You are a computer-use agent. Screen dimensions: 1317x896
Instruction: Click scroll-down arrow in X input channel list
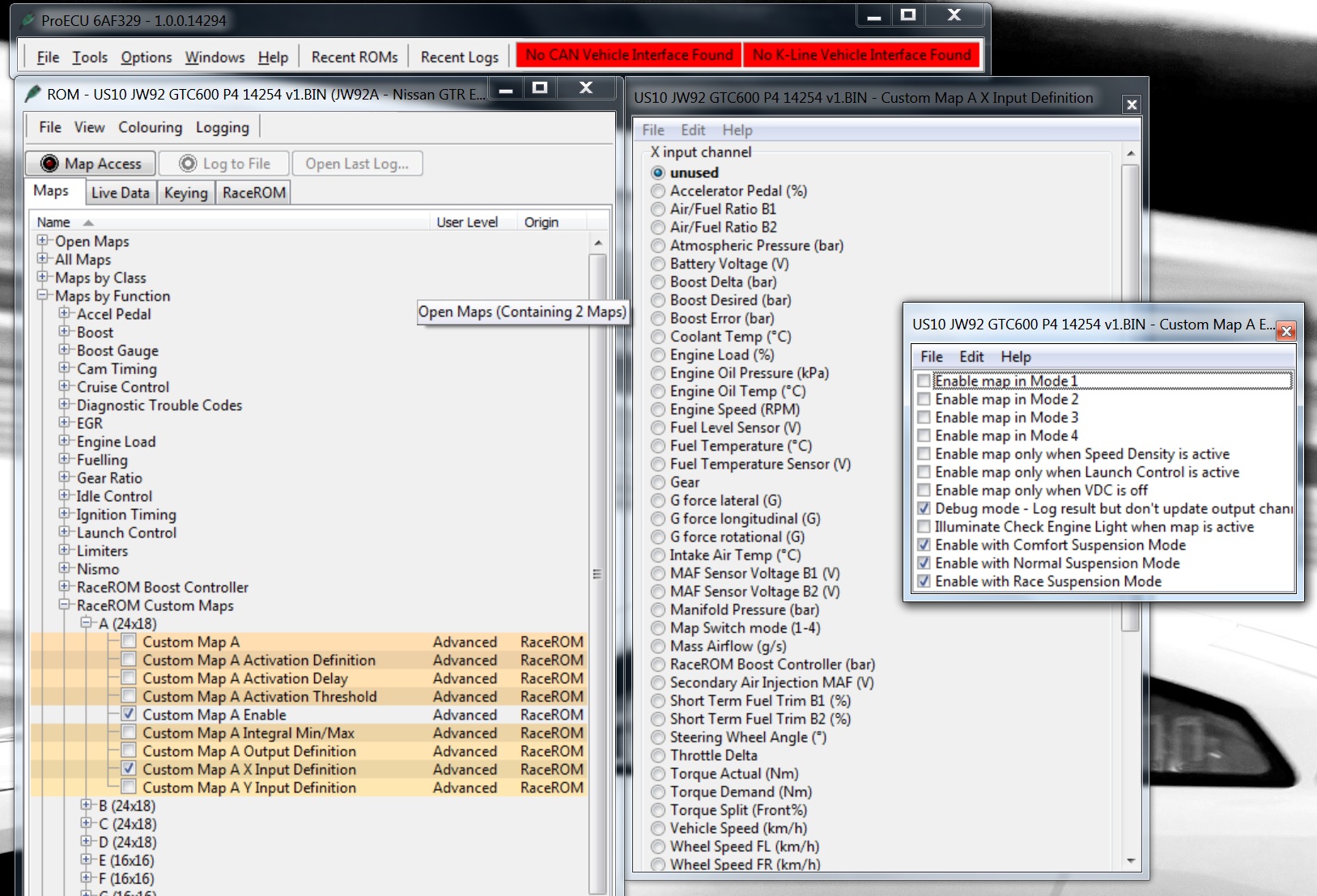(1131, 860)
